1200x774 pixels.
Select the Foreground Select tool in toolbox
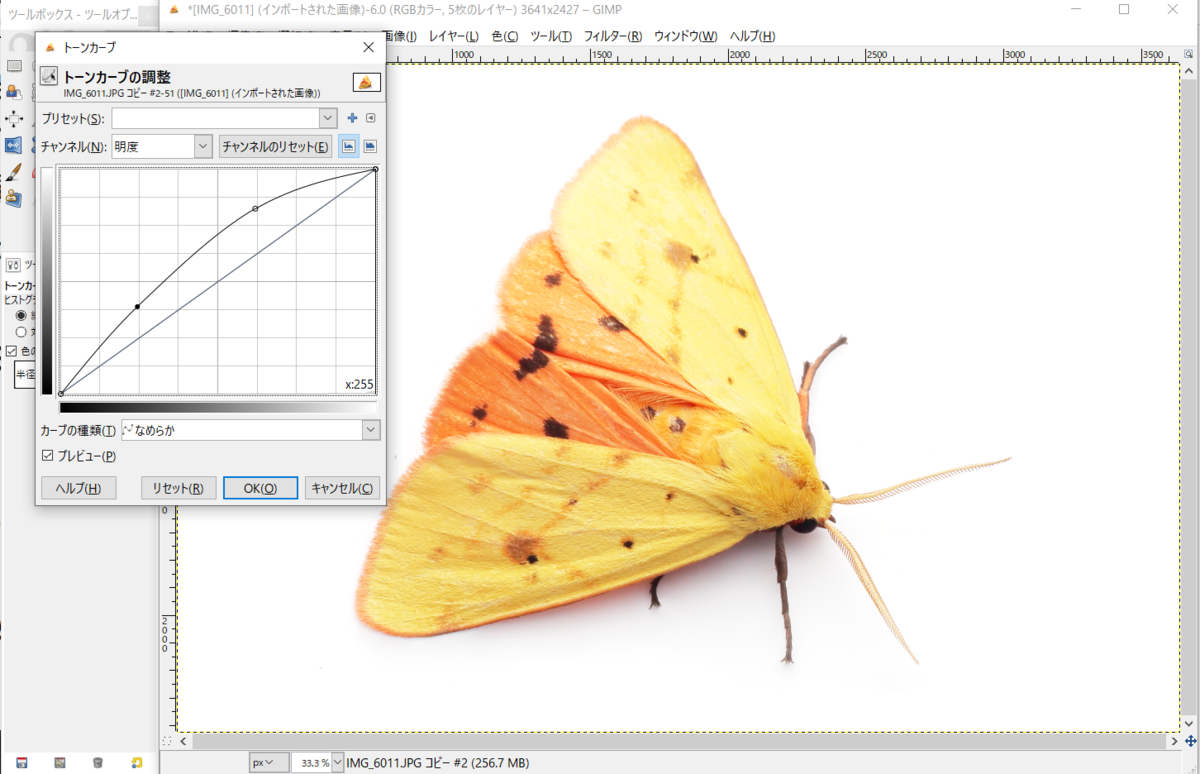[x=14, y=92]
